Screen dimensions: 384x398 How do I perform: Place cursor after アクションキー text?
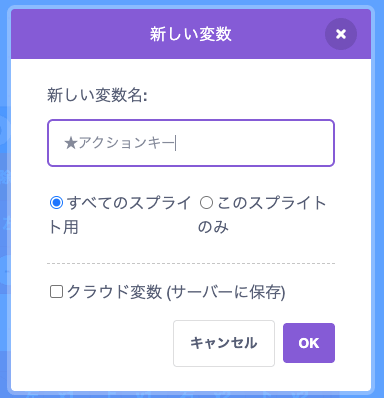175,143
